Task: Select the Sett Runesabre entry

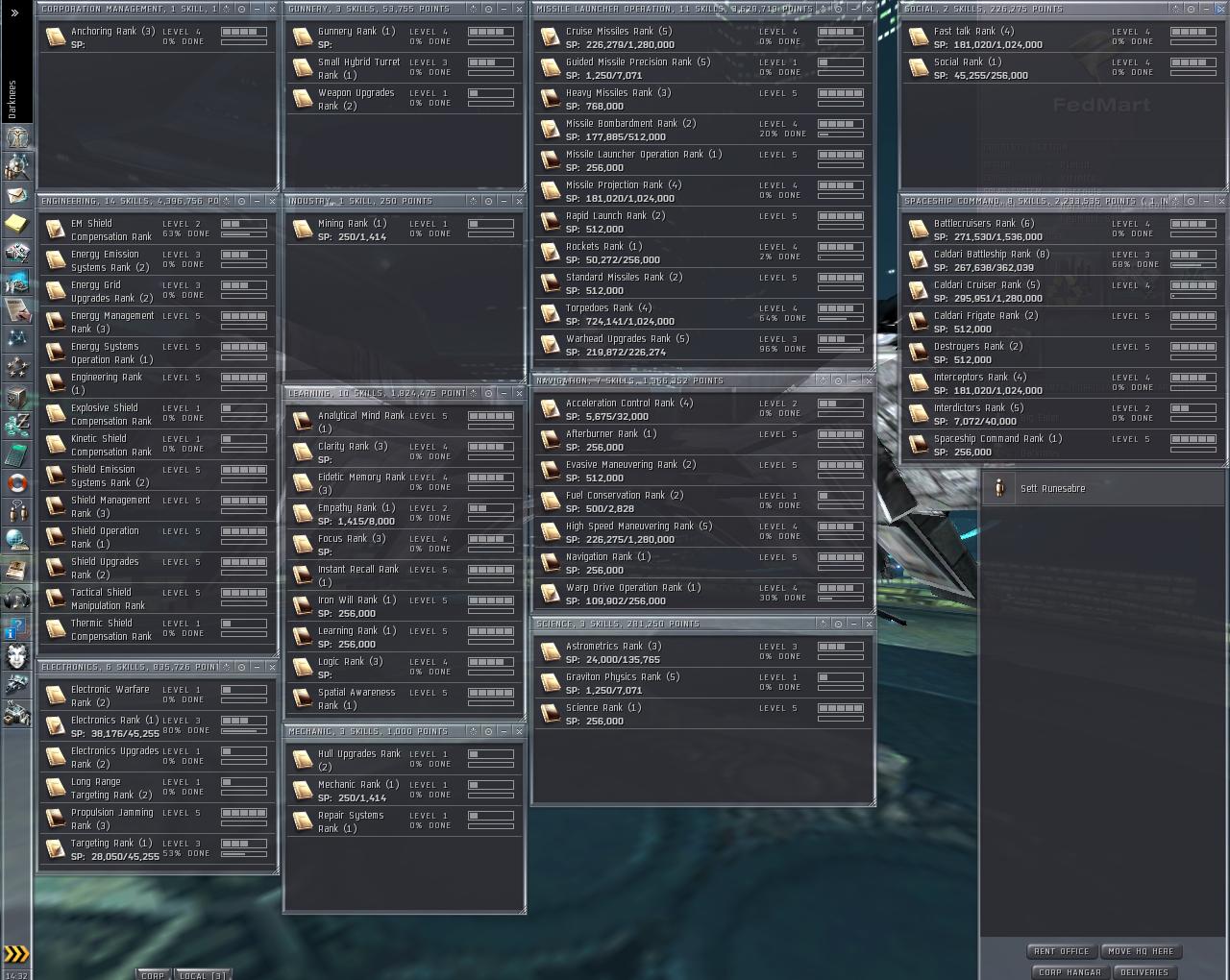Action: pos(1103,488)
